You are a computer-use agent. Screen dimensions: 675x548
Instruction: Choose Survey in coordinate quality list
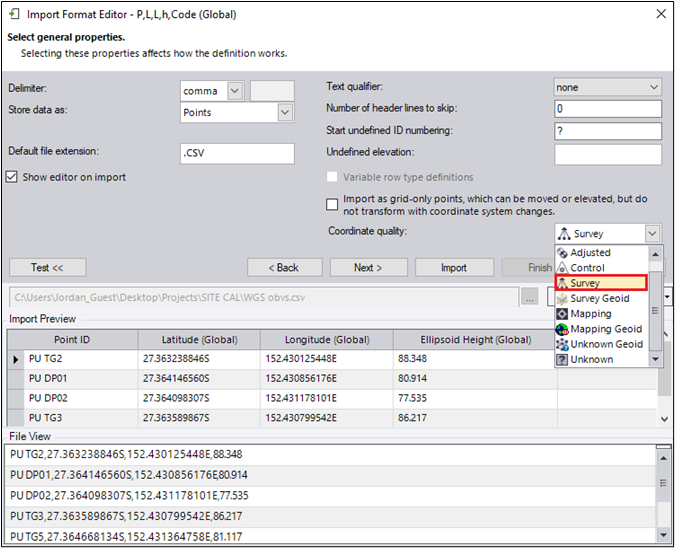click(601, 283)
